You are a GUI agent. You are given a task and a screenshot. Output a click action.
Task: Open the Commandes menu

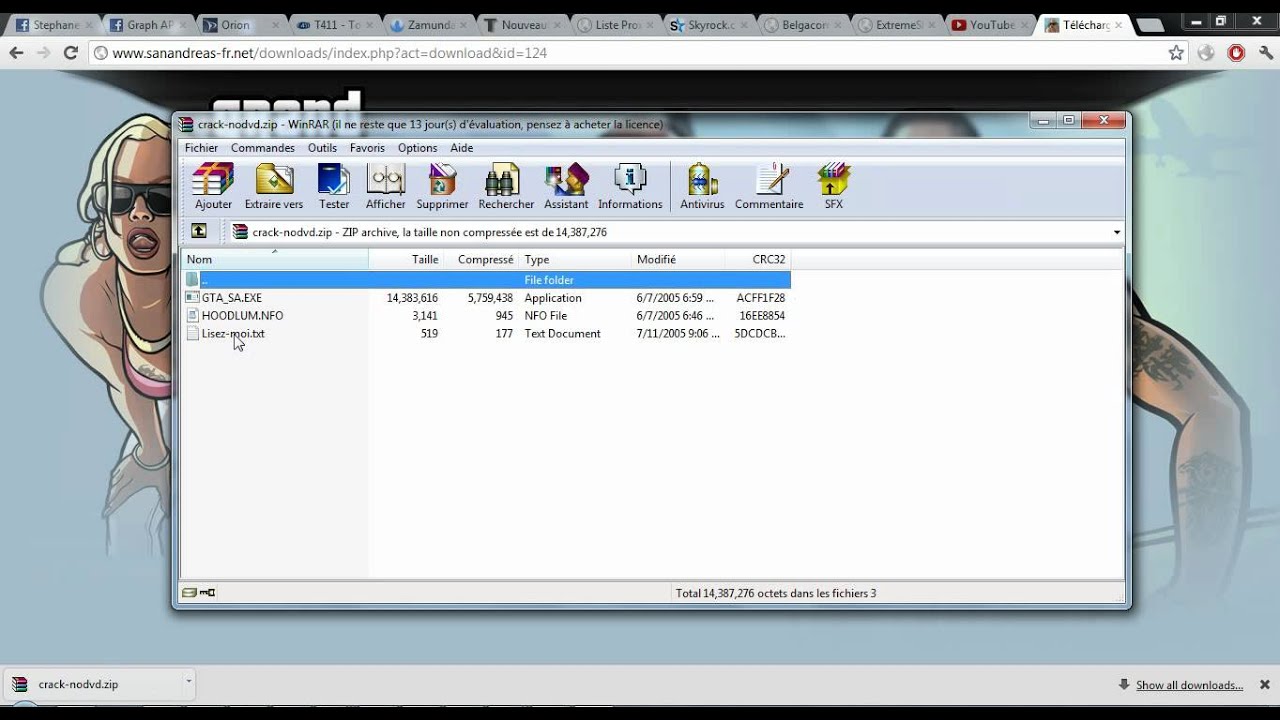(x=263, y=148)
